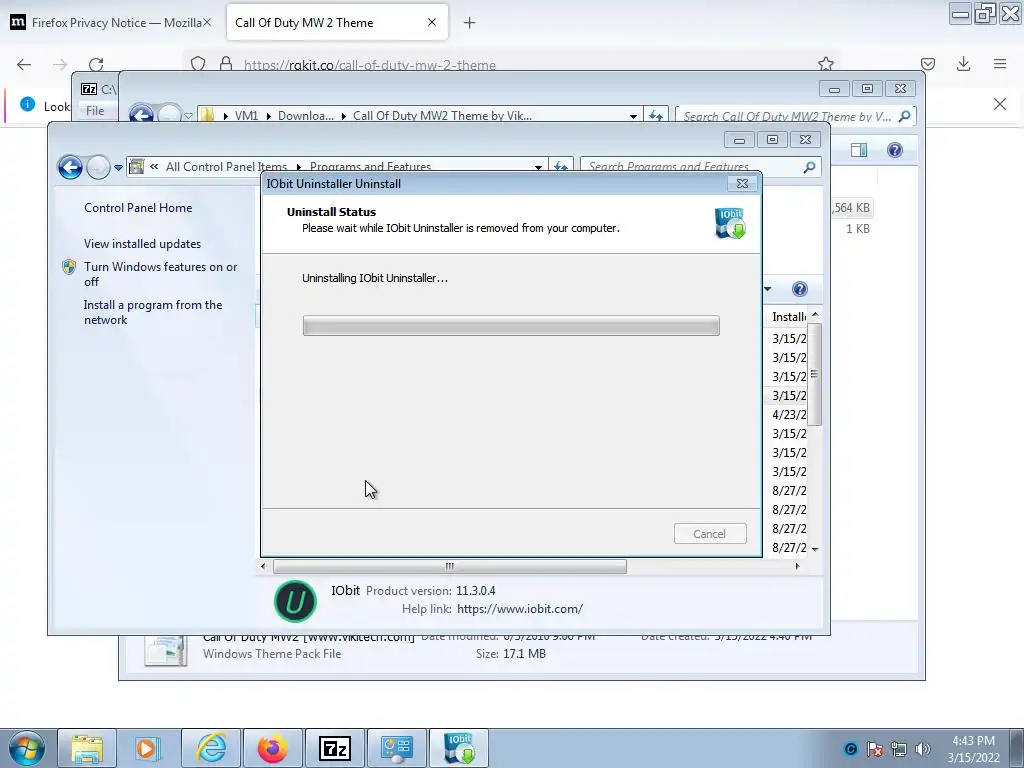The height and width of the screenshot is (768, 1024).
Task: Click the padlock site info icon
Action: (226, 63)
